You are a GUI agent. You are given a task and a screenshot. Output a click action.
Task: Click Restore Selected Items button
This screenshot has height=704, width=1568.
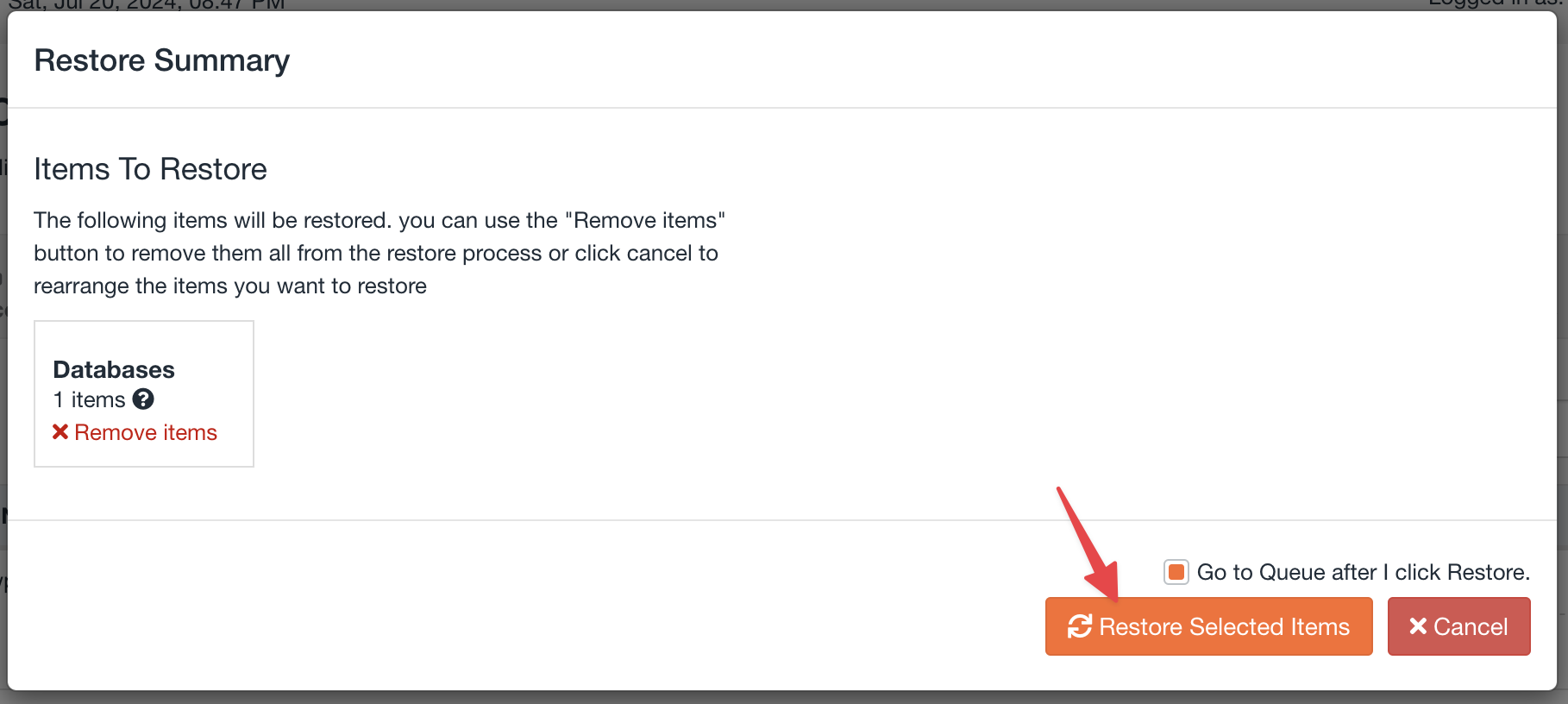[1208, 626]
